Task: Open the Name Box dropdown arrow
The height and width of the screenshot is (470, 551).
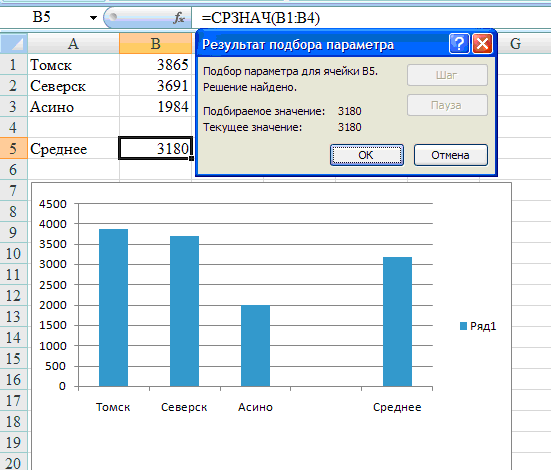Action: (x=93, y=18)
